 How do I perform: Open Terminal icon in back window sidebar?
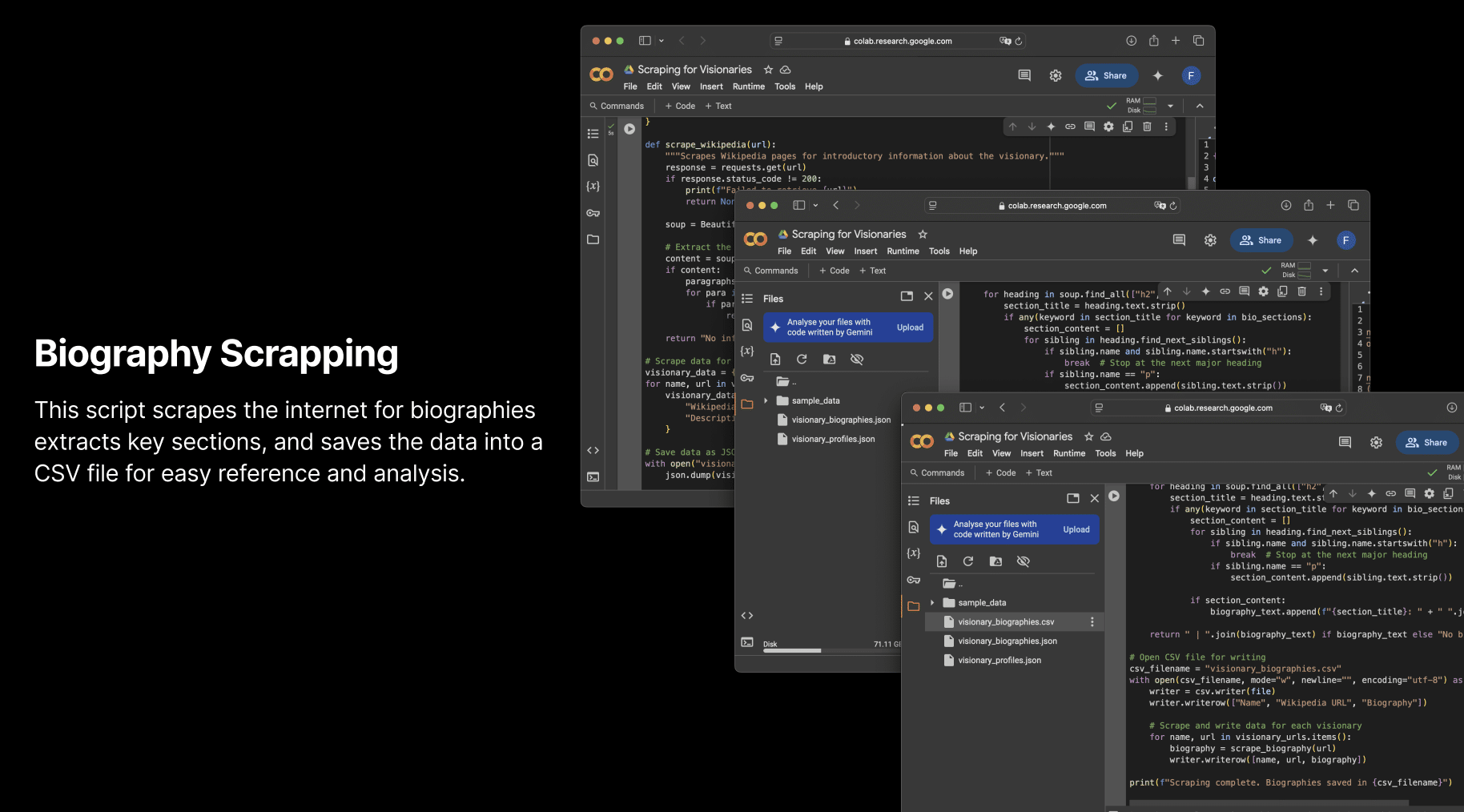[x=593, y=476]
